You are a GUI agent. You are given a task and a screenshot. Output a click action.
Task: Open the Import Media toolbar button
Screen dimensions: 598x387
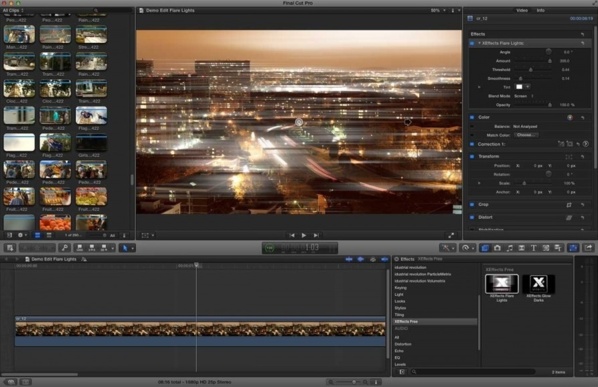[10, 248]
